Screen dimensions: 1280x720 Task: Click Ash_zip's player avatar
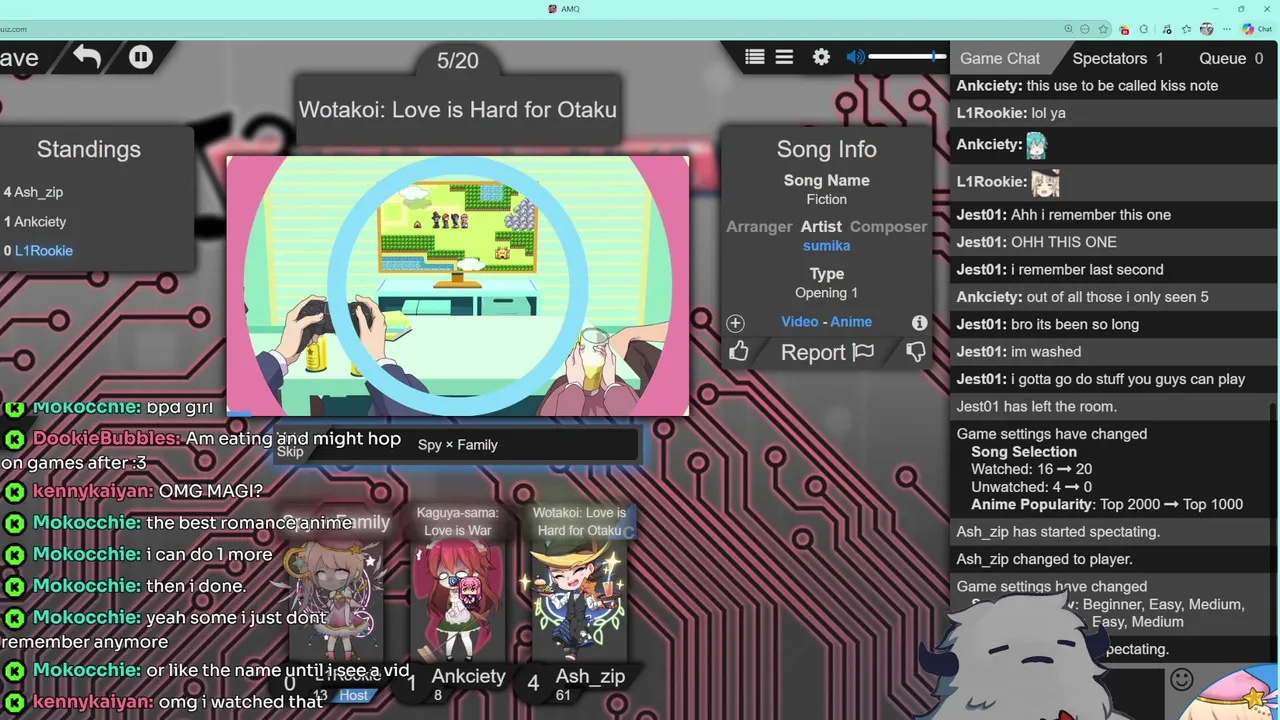[x=579, y=600]
